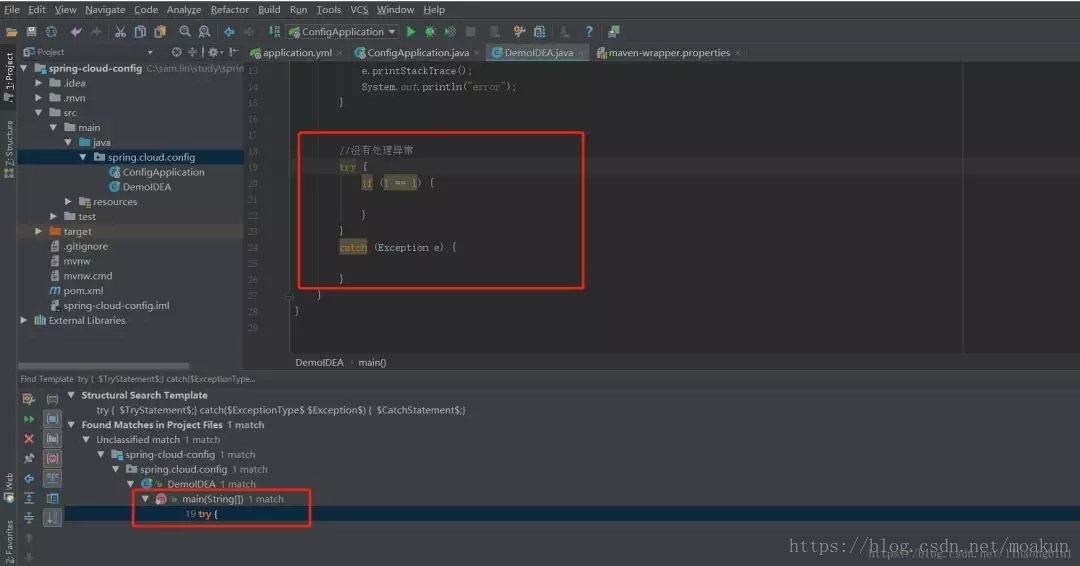The height and width of the screenshot is (566, 1080).
Task: Hide the Project panel with collapse icon
Action: tap(234, 52)
